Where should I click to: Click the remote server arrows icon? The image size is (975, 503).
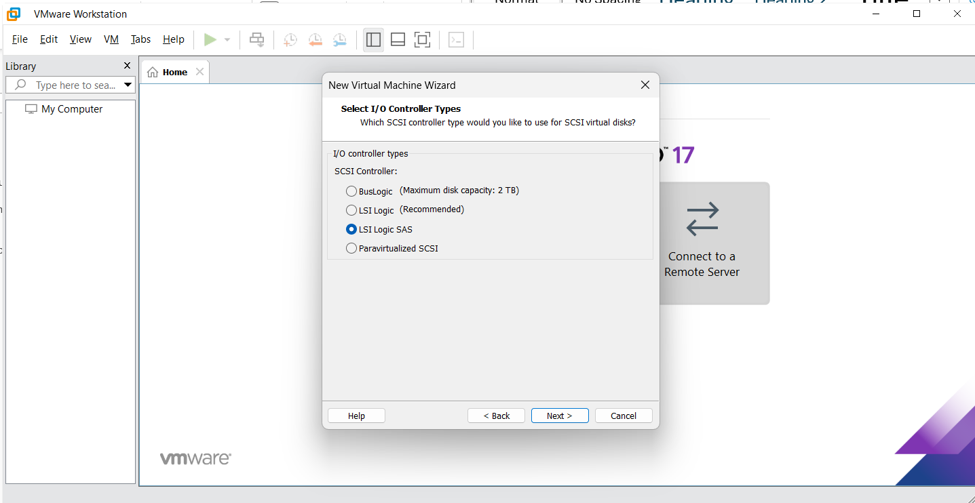702,219
